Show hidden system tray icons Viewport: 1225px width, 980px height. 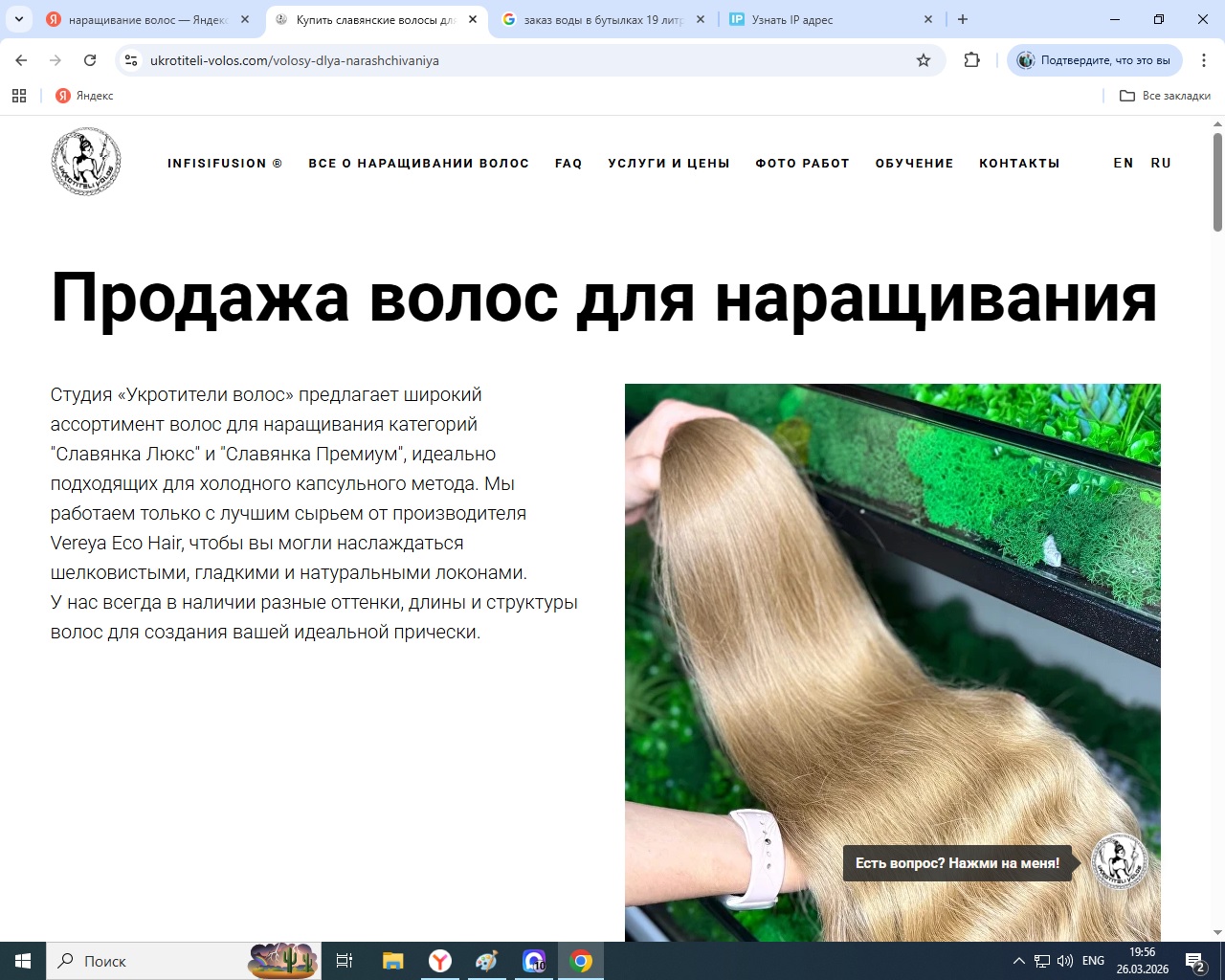coord(1018,961)
